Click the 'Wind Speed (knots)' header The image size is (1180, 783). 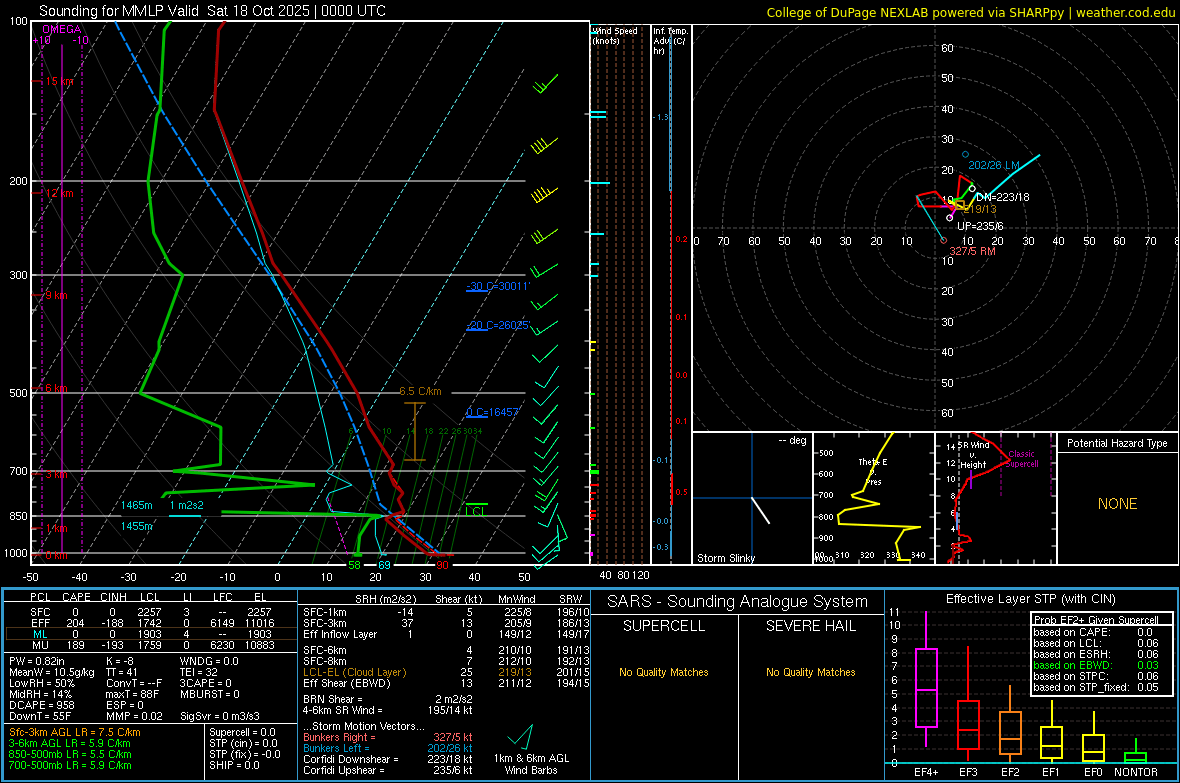click(615, 35)
